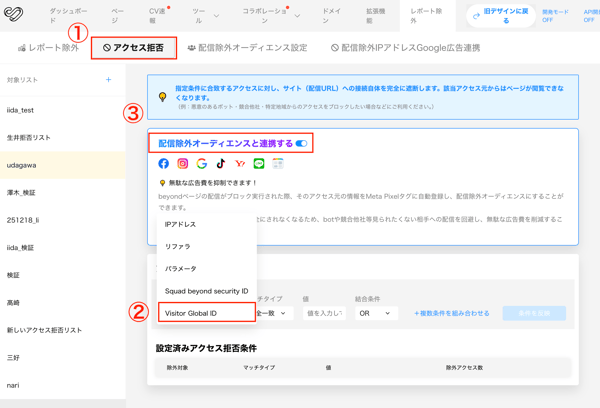Select the iida_test list
Viewport: 600px width, 408px height.
[63, 110]
